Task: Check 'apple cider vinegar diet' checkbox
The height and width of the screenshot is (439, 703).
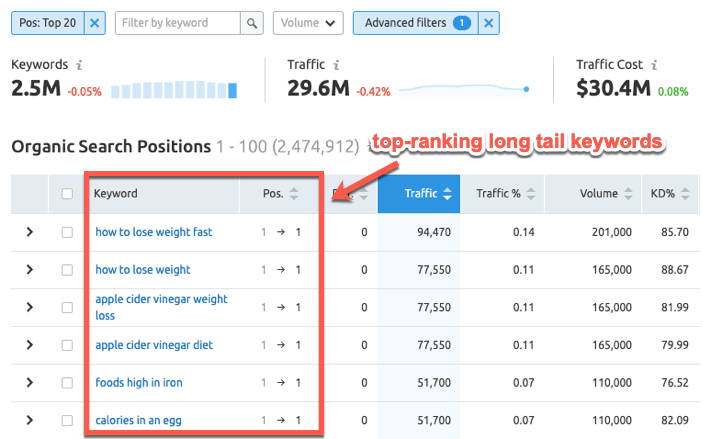Action: (67, 345)
